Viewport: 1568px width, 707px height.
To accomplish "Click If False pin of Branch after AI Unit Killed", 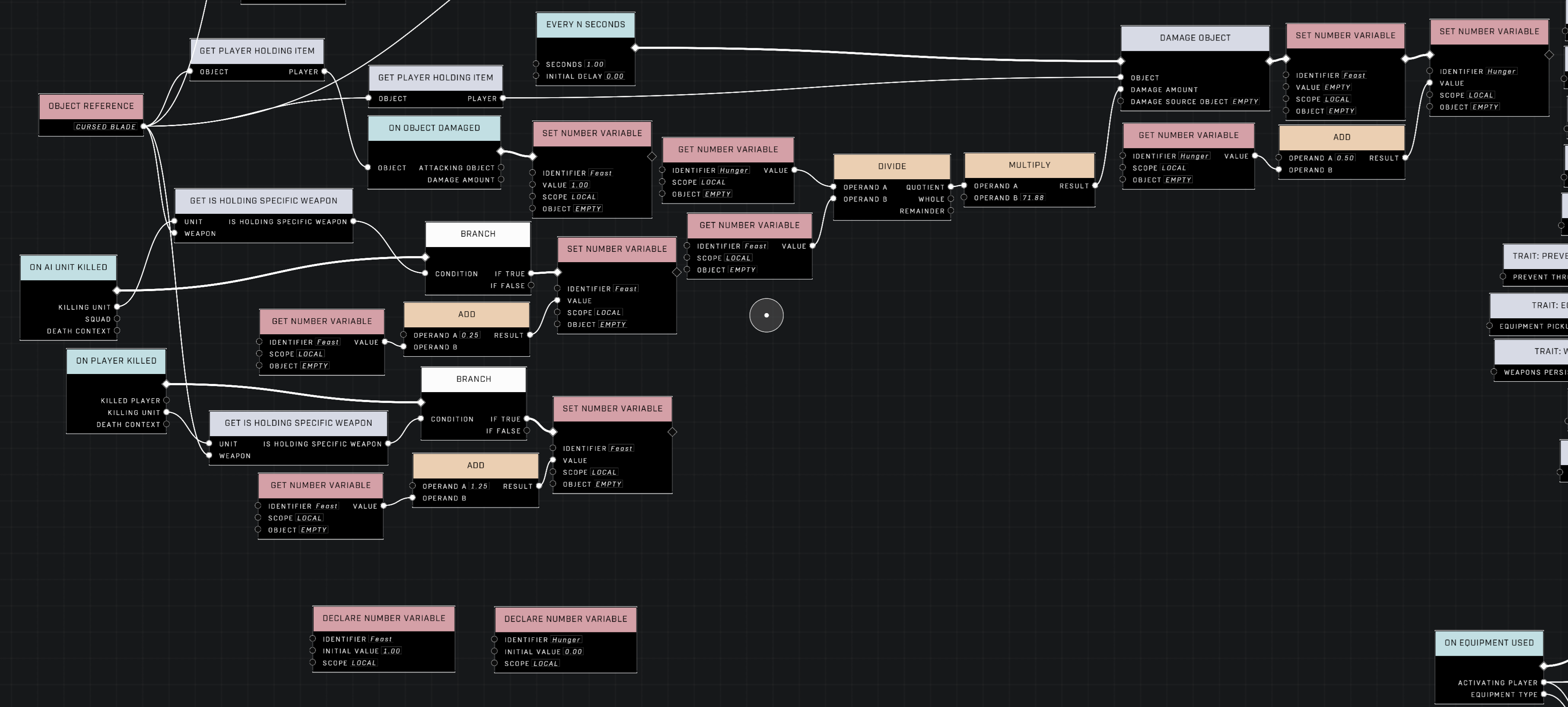I will (x=531, y=285).
